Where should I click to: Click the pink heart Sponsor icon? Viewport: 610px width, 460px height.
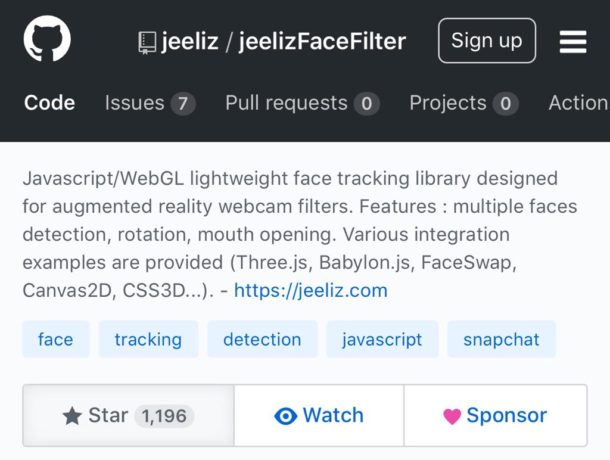(x=452, y=416)
